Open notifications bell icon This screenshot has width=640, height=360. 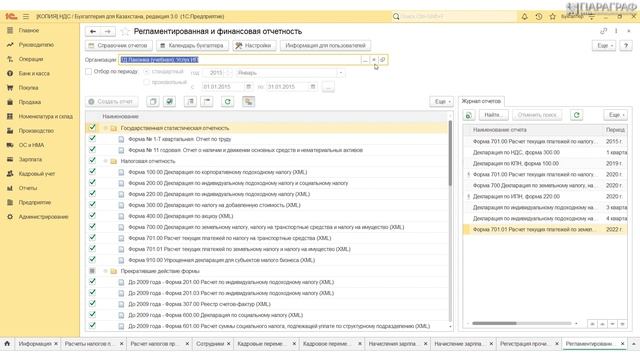tap(524, 16)
